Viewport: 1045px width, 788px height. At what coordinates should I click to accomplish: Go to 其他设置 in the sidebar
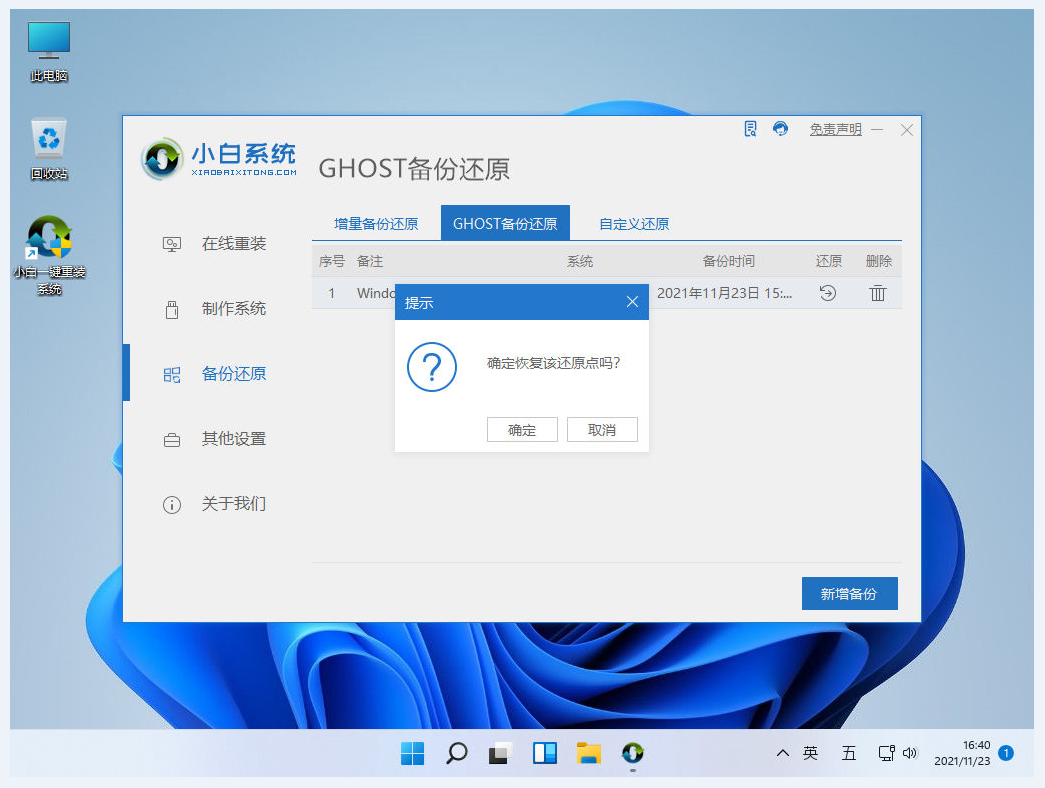coord(233,439)
